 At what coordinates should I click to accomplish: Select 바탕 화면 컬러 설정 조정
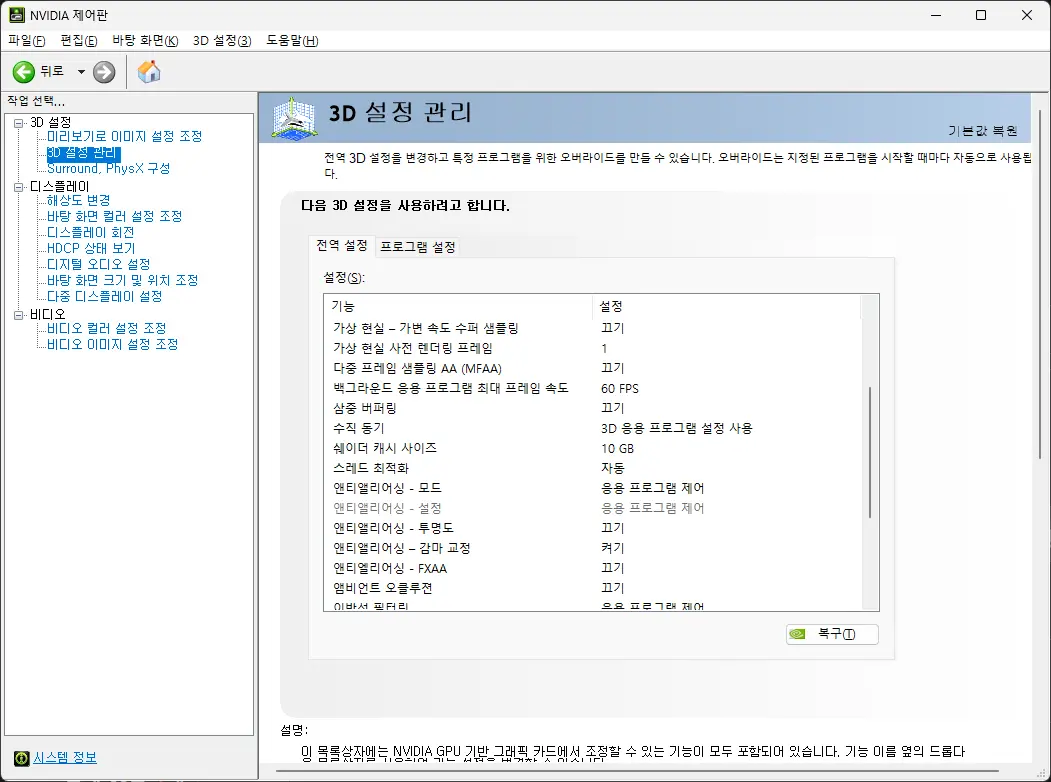[115, 216]
